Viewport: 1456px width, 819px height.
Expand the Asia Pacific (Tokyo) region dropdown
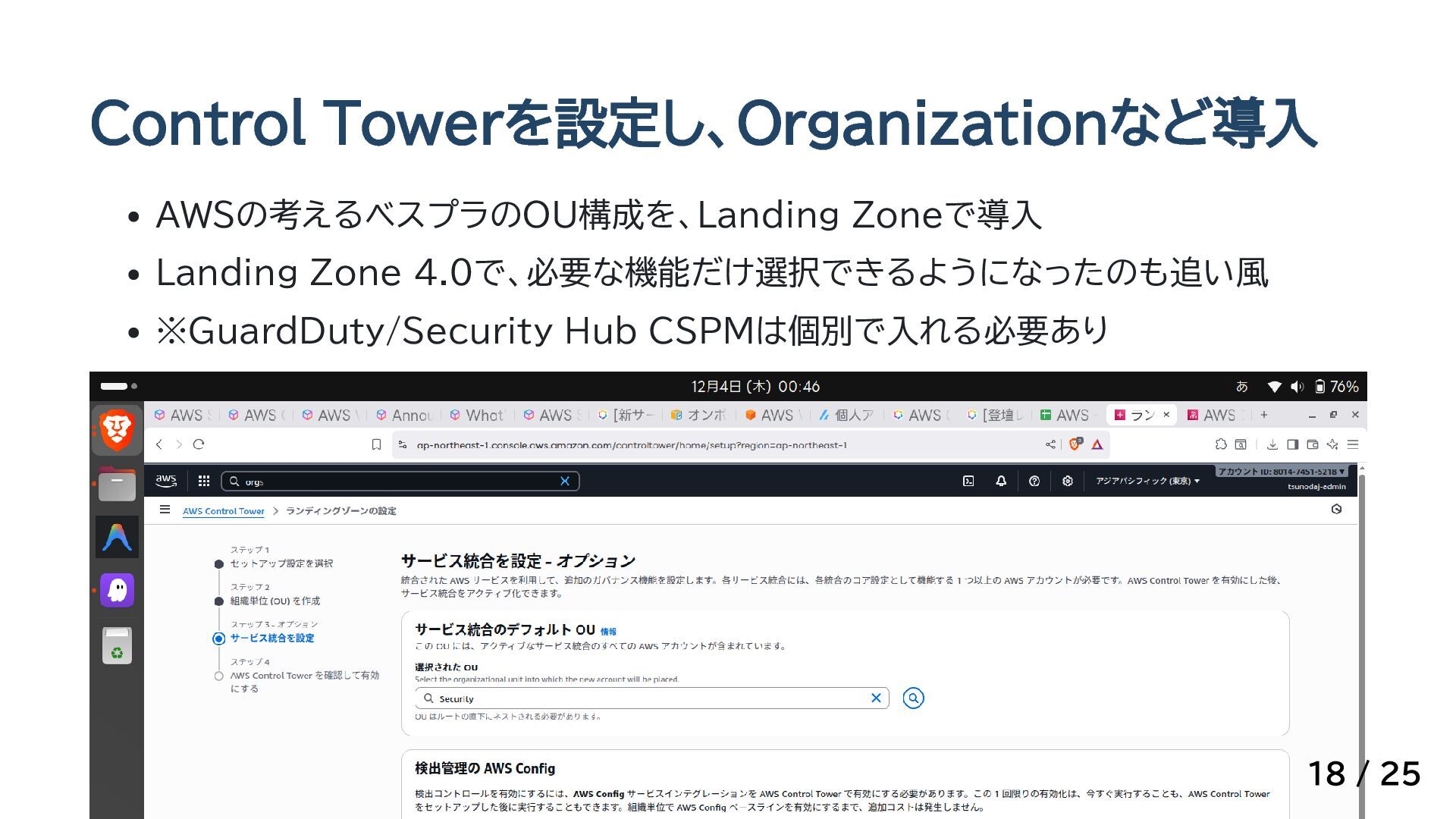click(x=1147, y=481)
